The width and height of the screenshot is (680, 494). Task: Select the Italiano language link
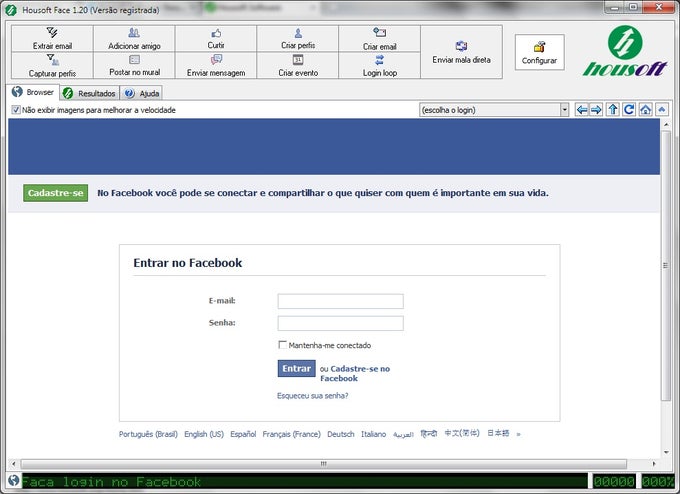pos(373,434)
